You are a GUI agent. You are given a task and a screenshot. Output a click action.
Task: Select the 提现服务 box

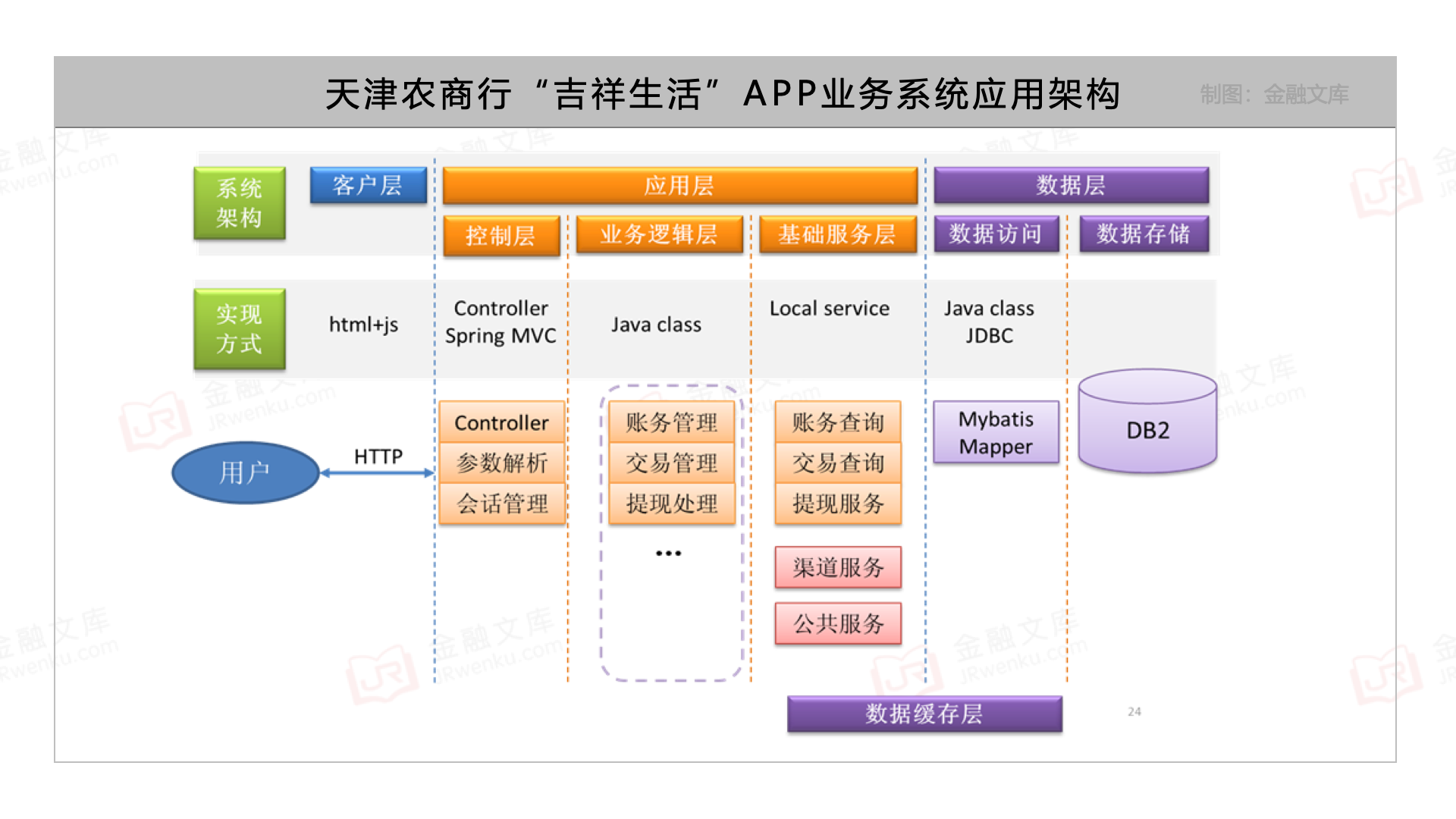[838, 504]
